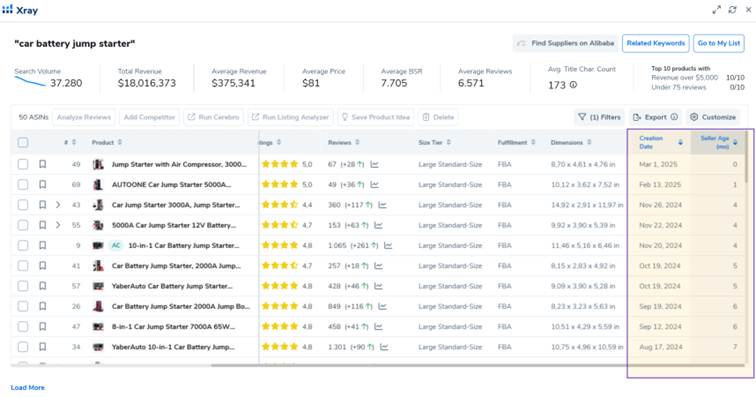756x397 pixels.
Task: Check the box for product rank 26
Action: coord(23,306)
